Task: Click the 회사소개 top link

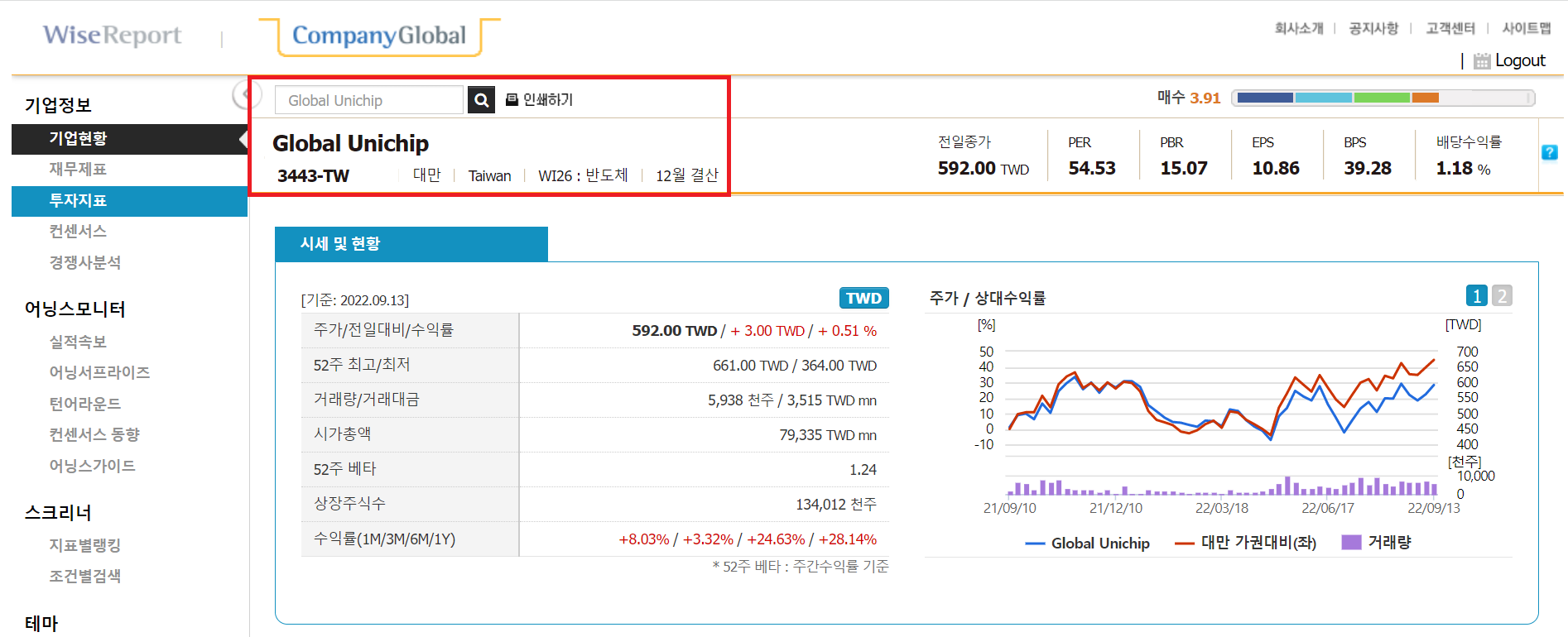Action: coord(1299,28)
